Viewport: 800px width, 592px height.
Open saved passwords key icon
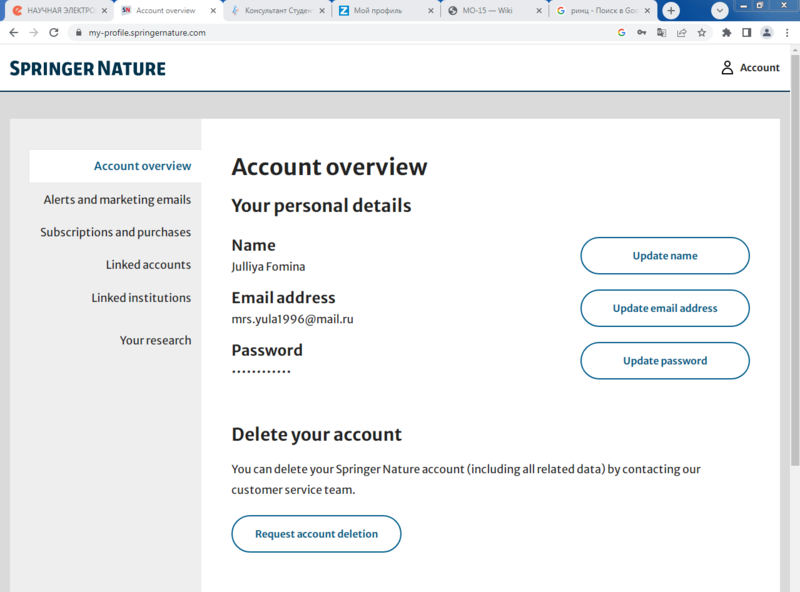[x=641, y=33]
